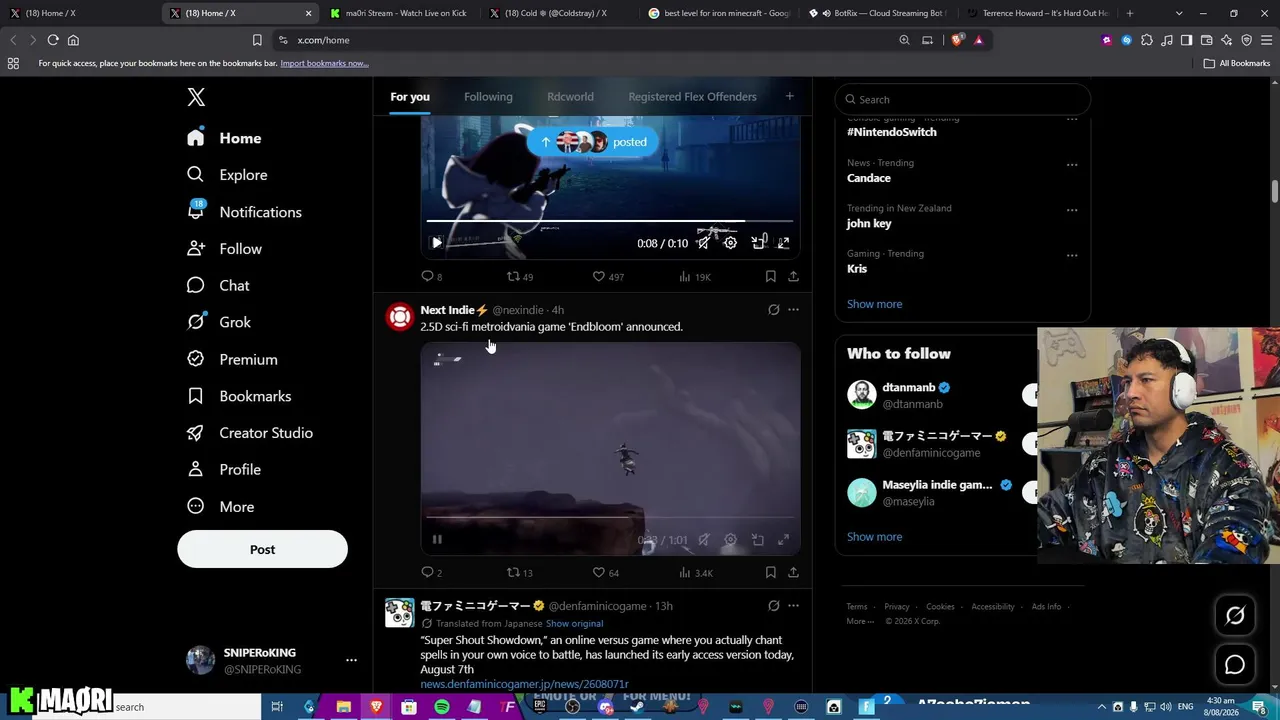The height and width of the screenshot is (720, 1280).
Task: Go to Home in the sidebar
Action: 225,138
